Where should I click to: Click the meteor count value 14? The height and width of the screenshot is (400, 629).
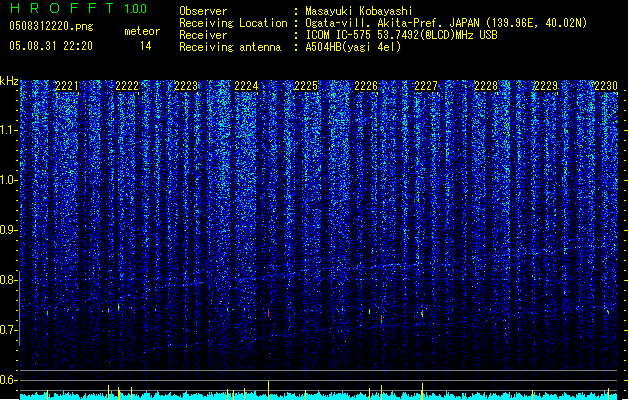pos(146,46)
